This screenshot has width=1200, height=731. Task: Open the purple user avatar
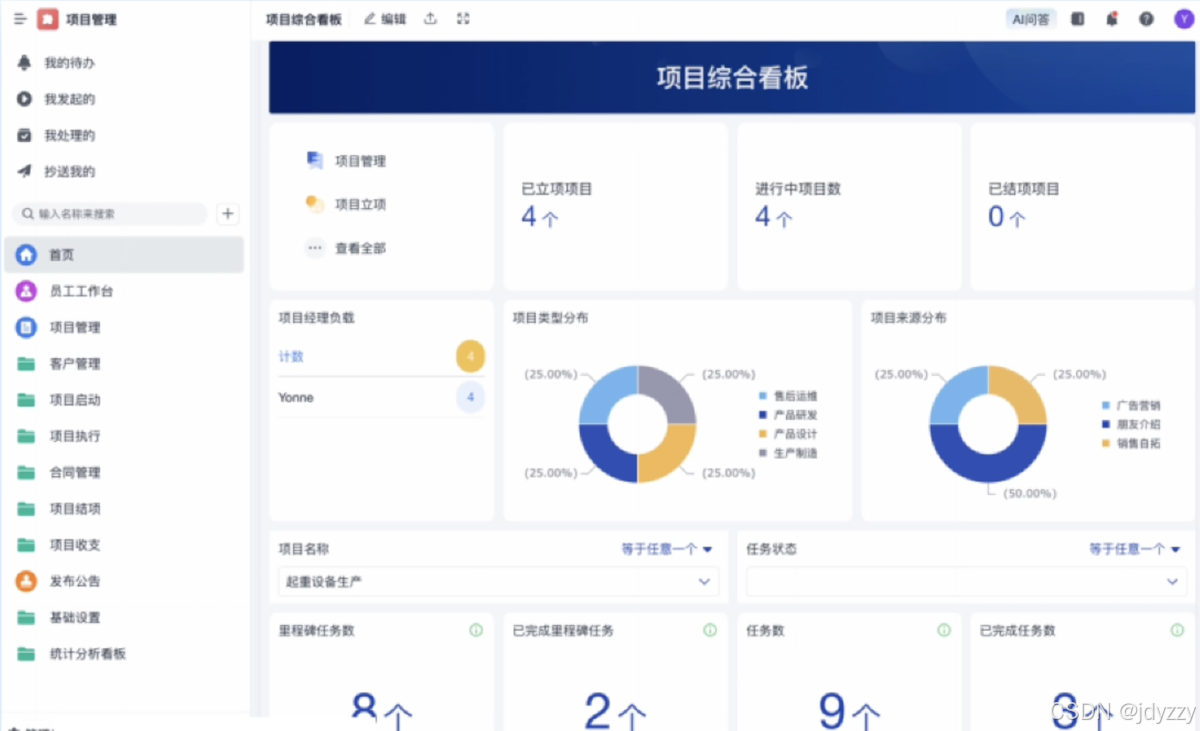(x=1182, y=19)
